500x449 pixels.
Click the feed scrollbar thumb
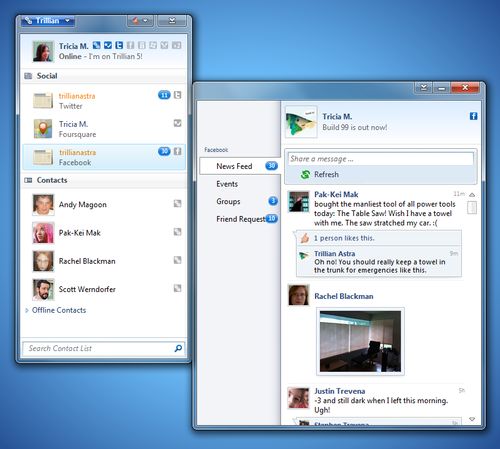coord(472,207)
